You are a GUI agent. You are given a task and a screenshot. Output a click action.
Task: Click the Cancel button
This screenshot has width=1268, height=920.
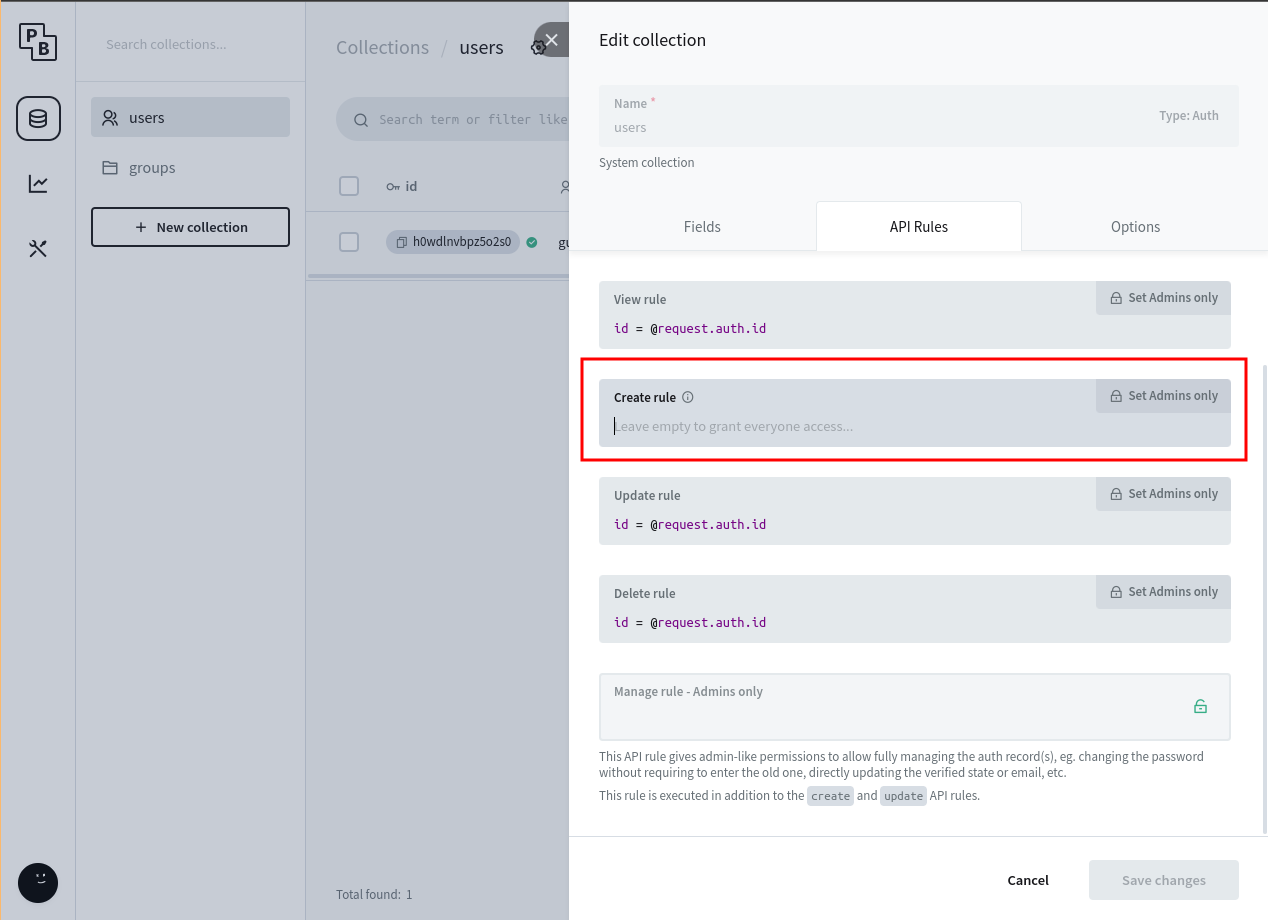1028,880
